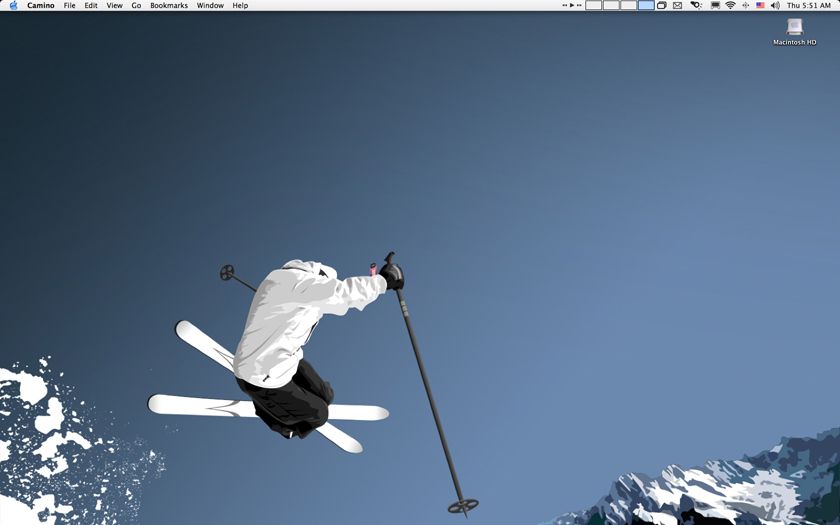Viewport: 840px width, 525px height.
Task: Open the Go menu
Action: (x=136, y=5)
